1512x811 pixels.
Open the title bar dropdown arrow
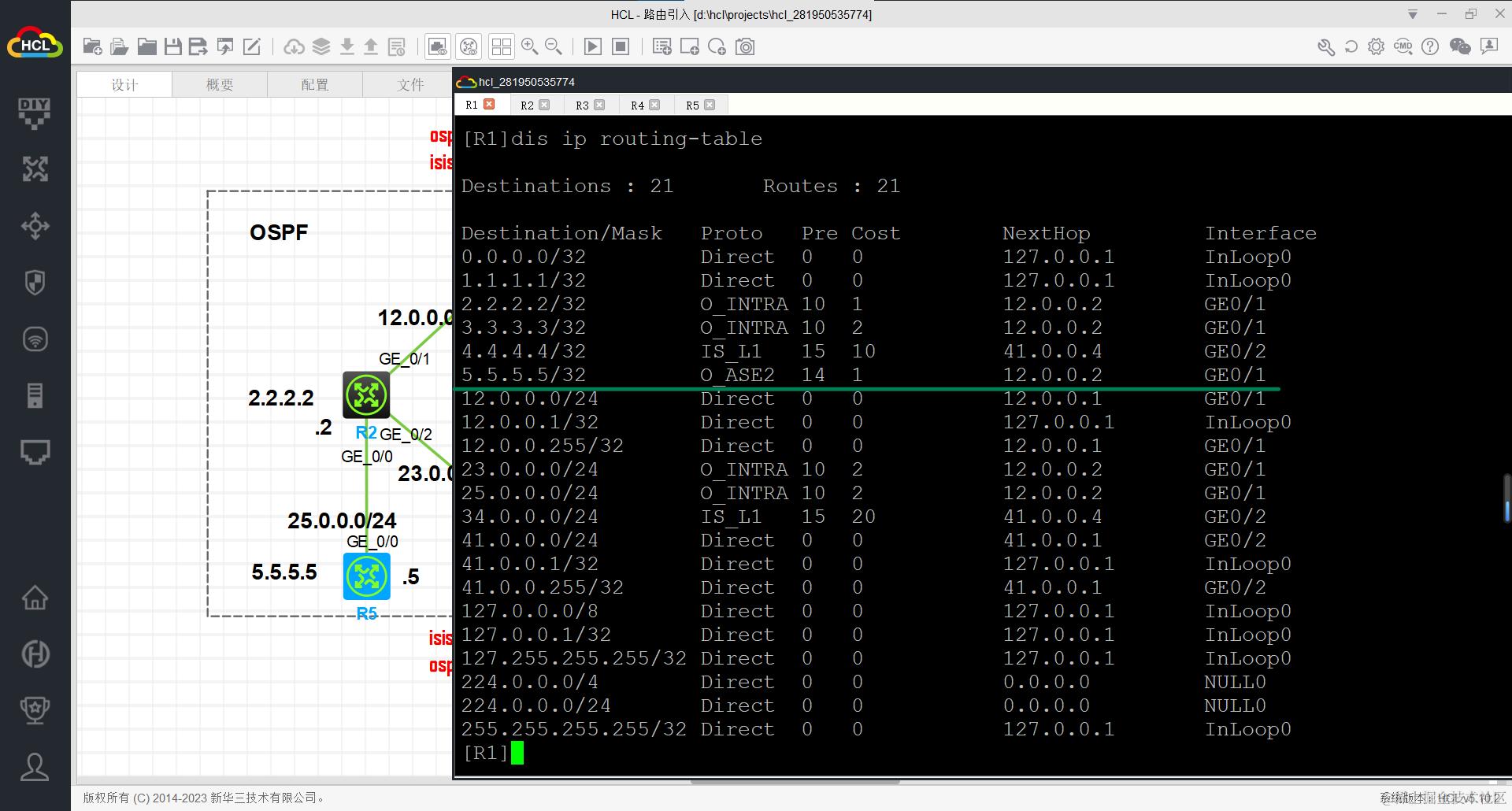coord(1413,14)
